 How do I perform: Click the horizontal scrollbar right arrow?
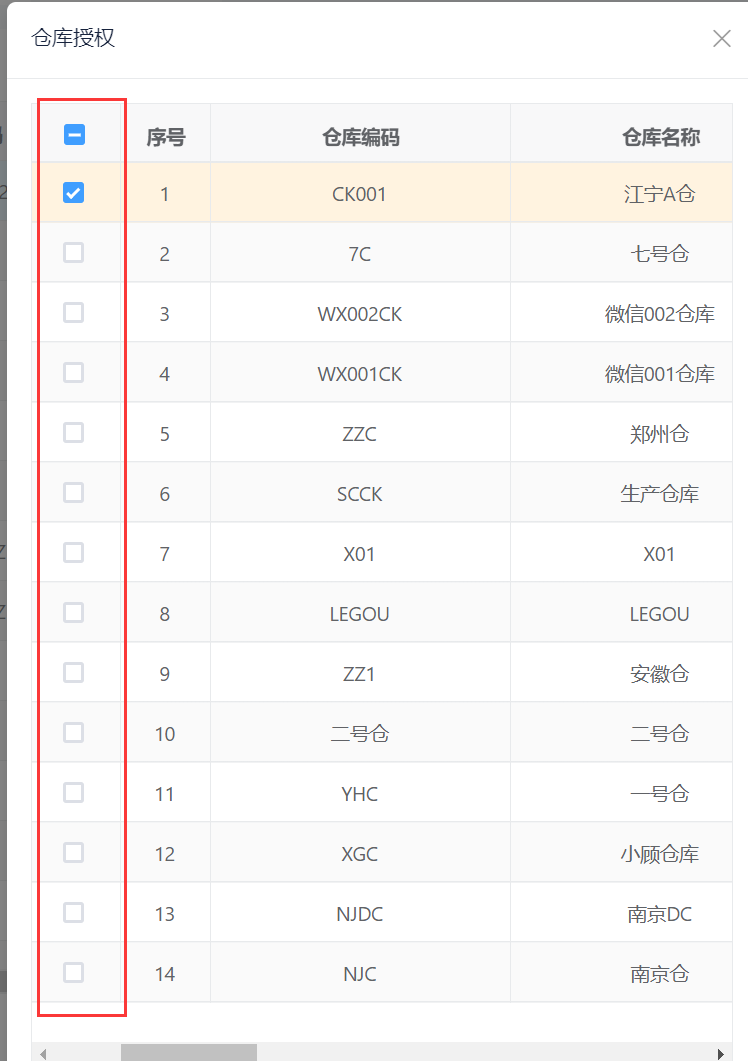click(x=720, y=1053)
